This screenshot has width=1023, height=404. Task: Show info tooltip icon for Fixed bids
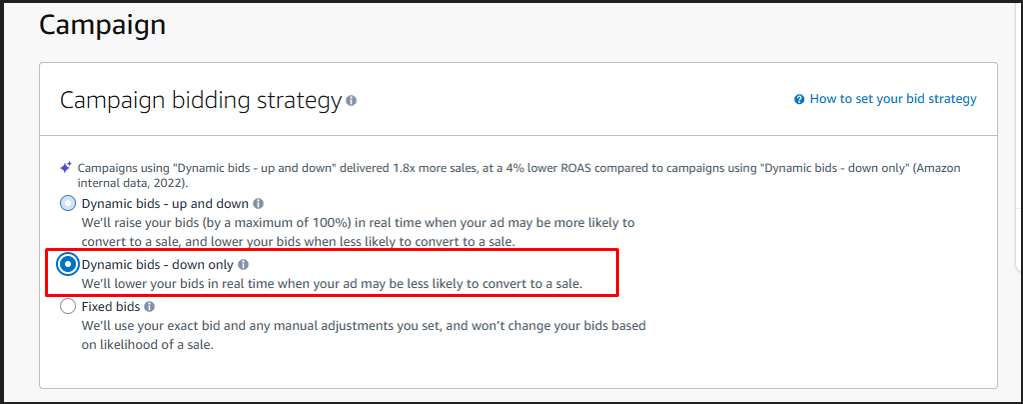(148, 307)
